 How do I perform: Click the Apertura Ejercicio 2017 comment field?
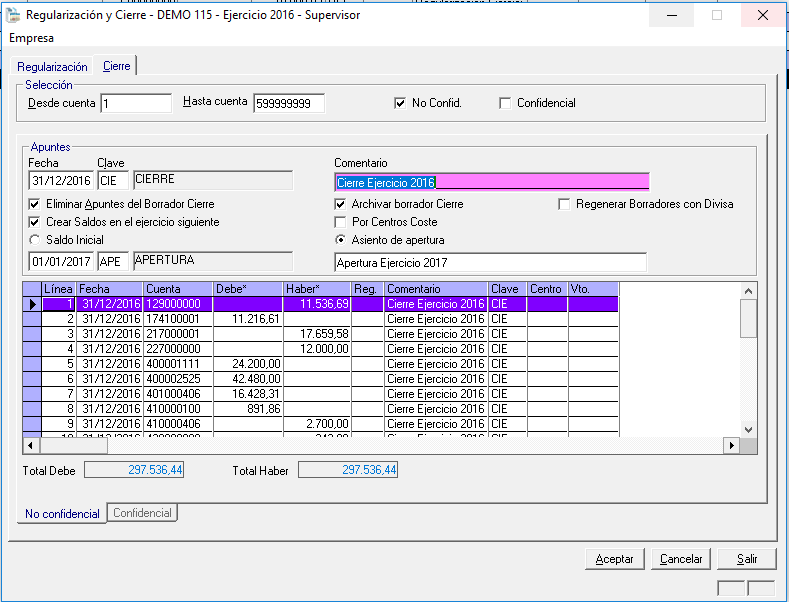point(491,262)
